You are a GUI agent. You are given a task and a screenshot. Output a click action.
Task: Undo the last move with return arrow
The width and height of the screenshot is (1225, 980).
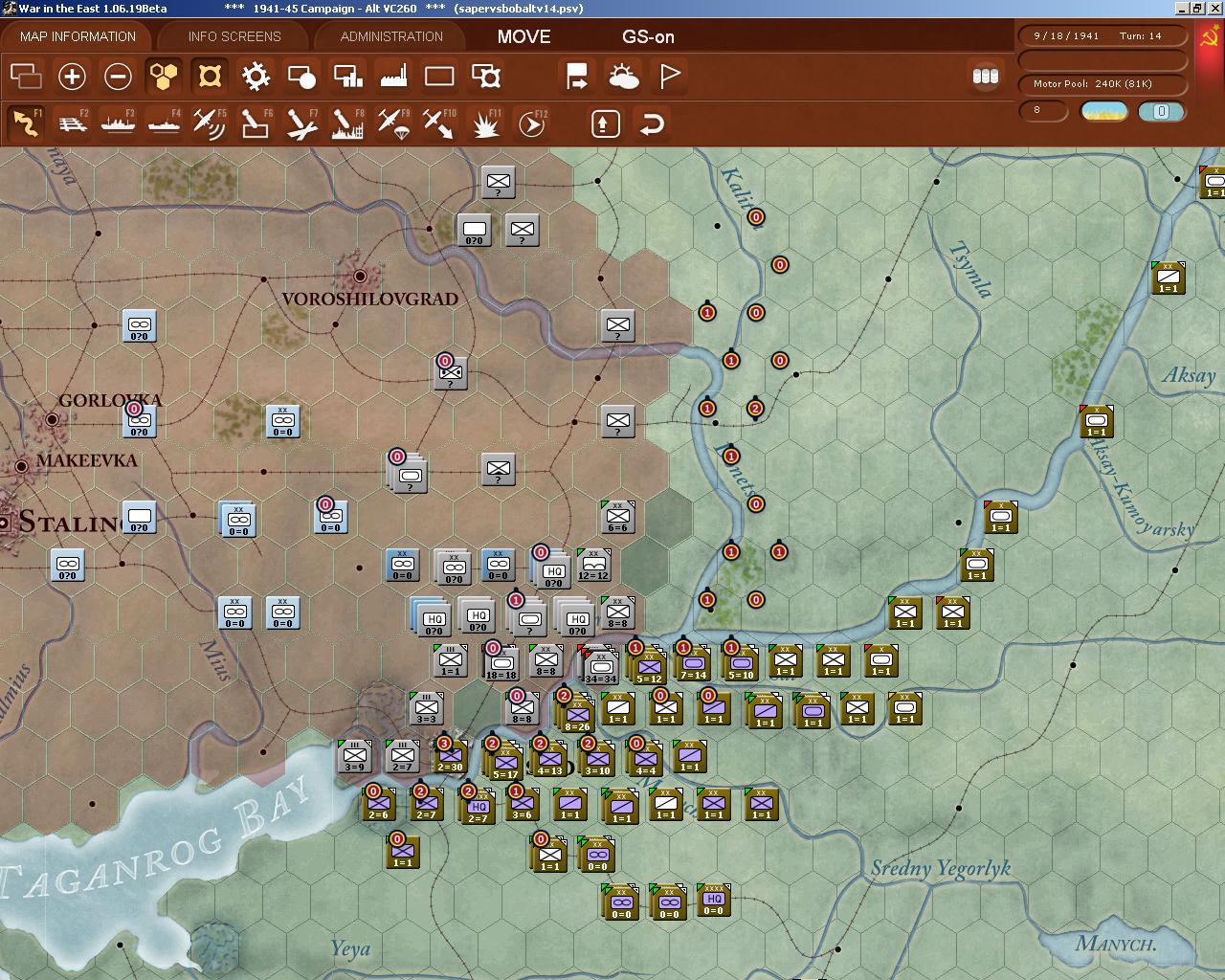coord(652,123)
